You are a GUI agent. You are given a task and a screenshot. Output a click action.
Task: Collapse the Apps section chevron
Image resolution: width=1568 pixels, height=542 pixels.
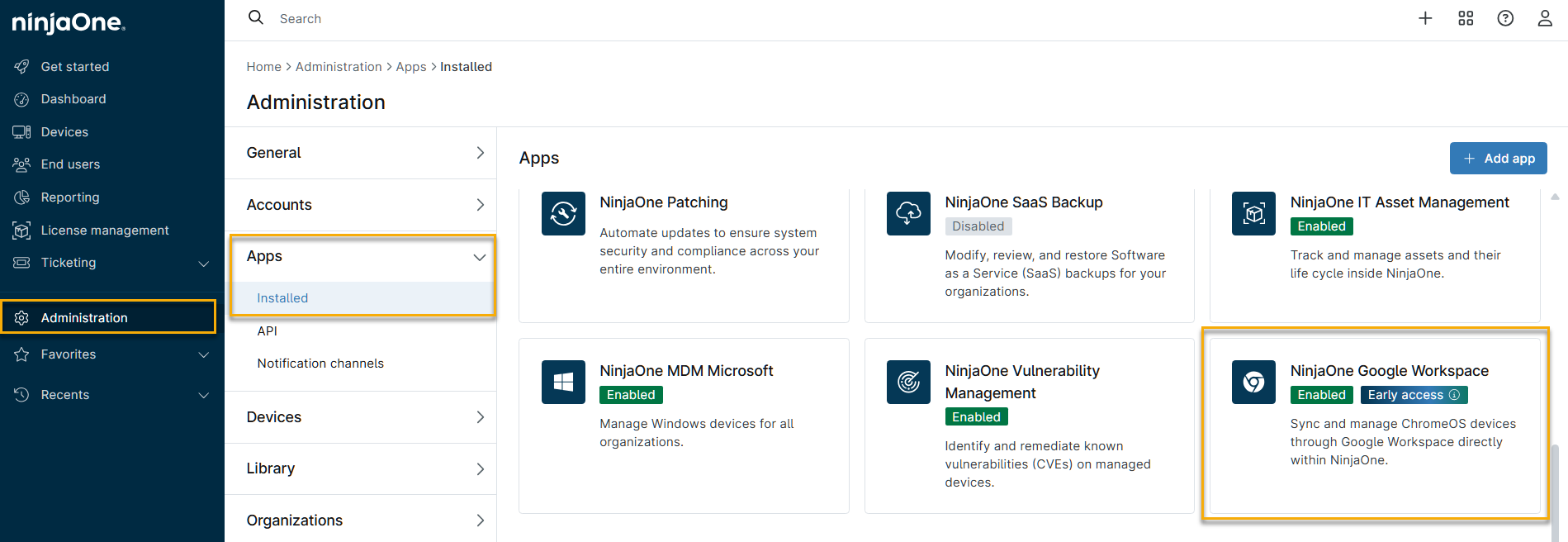(x=479, y=257)
